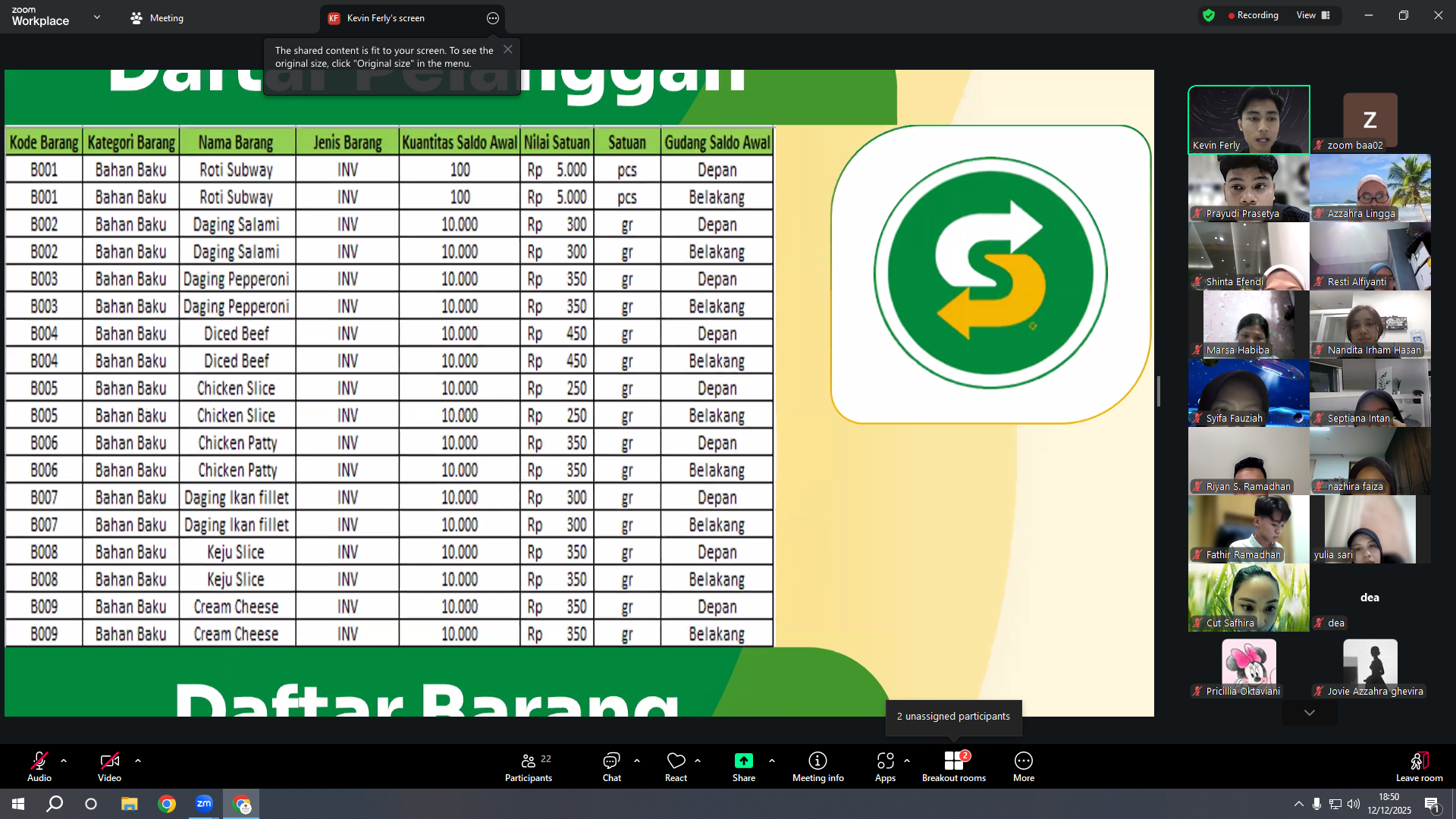
Task: Open the Windows notification center
Action: coord(1432,804)
